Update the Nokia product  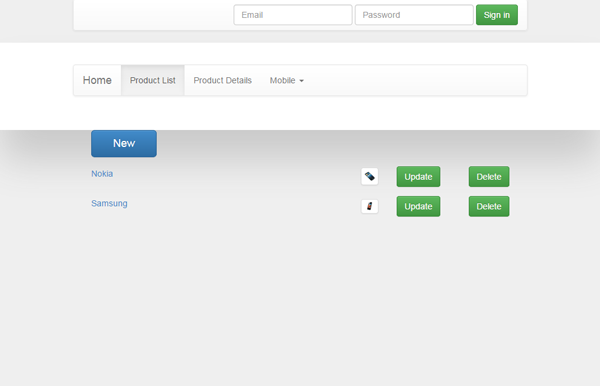point(418,177)
